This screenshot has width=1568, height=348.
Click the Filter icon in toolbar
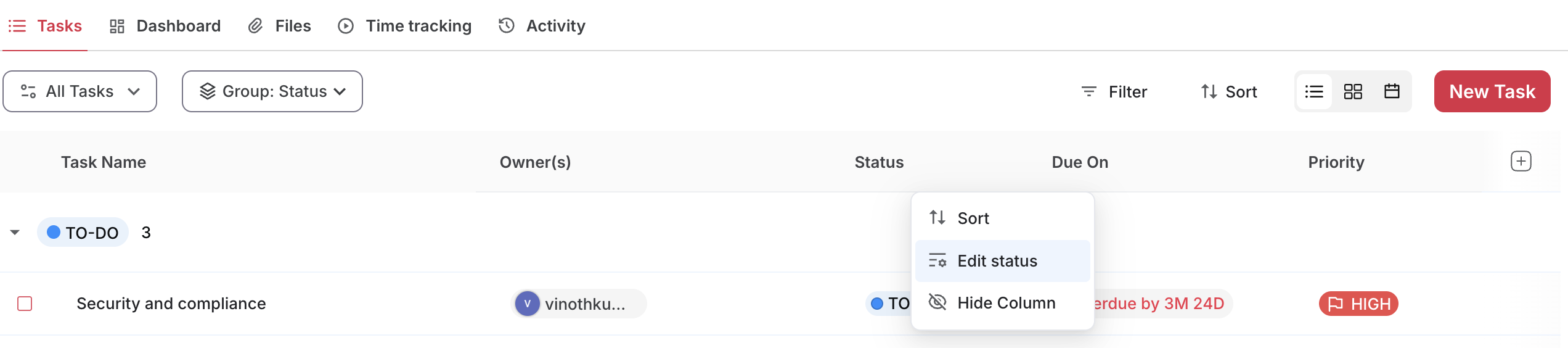pyautogui.click(x=1089, y=91)
